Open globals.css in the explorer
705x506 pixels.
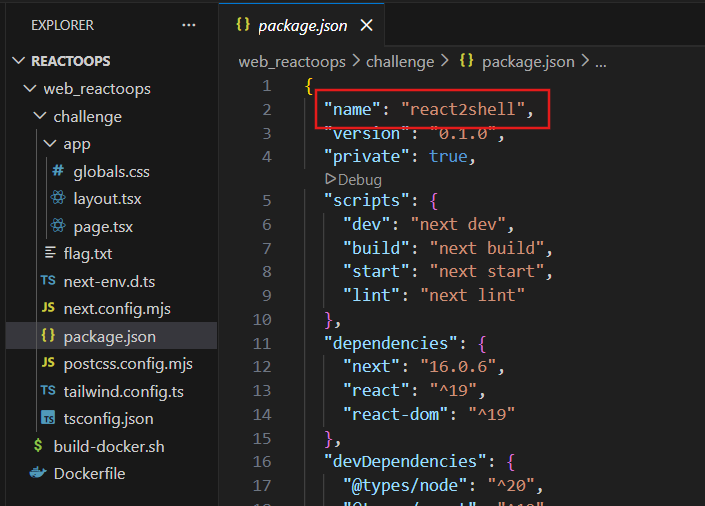112,172
